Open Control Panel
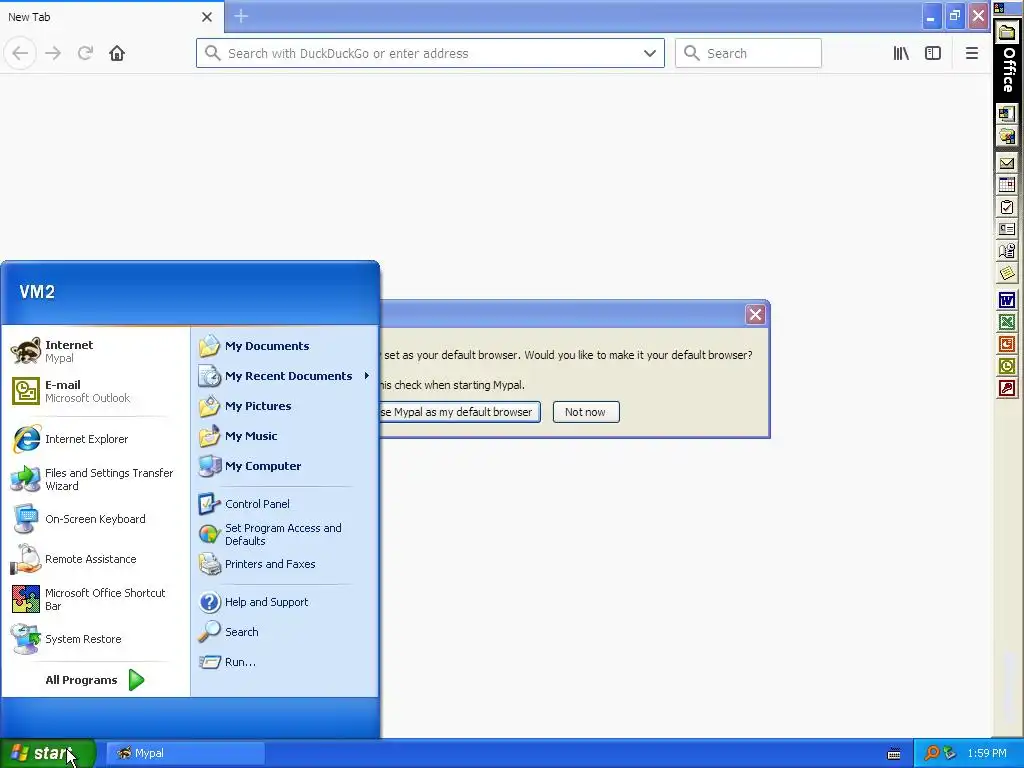 click(284, 504)
